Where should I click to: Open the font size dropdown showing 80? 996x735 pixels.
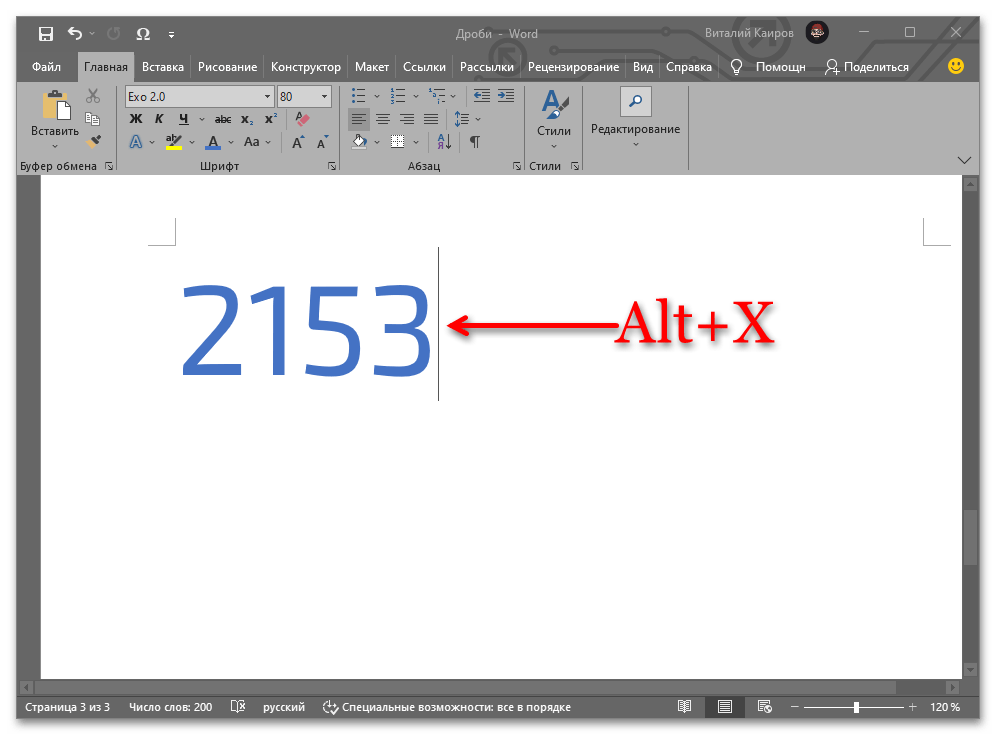(324, 96)
